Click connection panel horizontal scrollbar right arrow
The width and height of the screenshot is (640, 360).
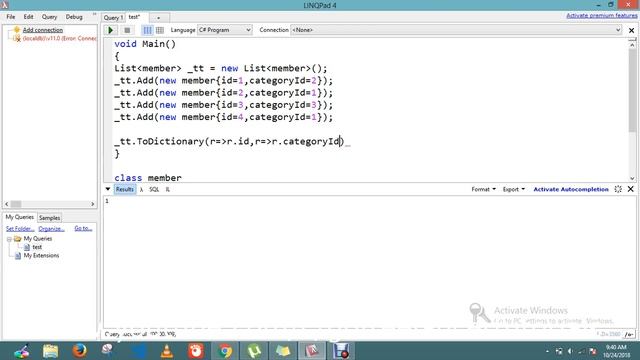pos(93,204)
